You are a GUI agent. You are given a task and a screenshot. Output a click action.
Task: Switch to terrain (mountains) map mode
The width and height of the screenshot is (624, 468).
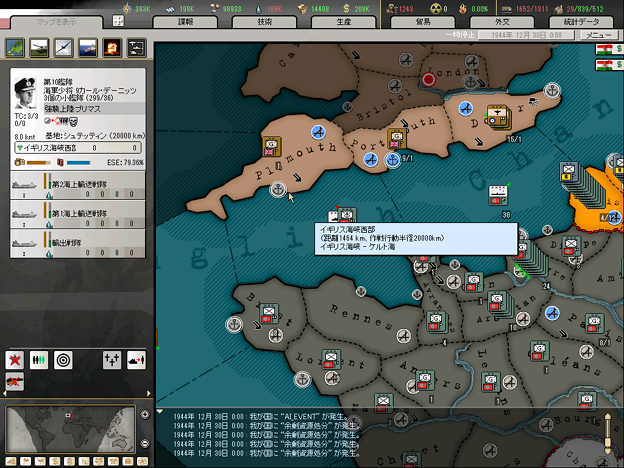tap(11, 462)
